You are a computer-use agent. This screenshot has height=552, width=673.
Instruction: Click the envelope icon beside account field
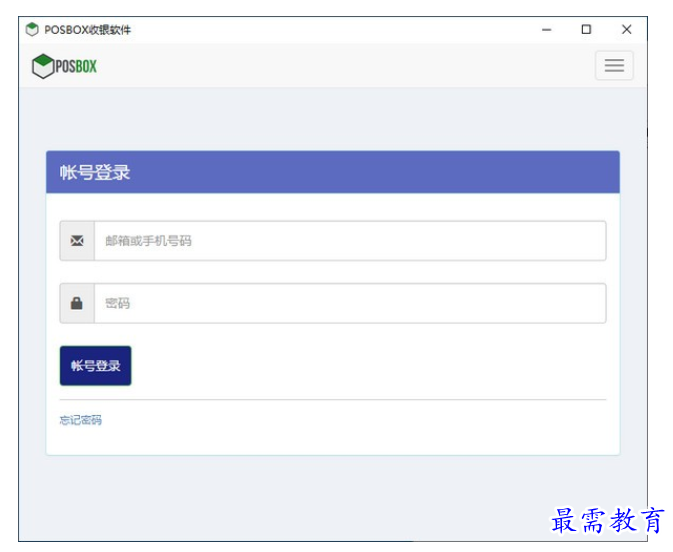[77, 241]
